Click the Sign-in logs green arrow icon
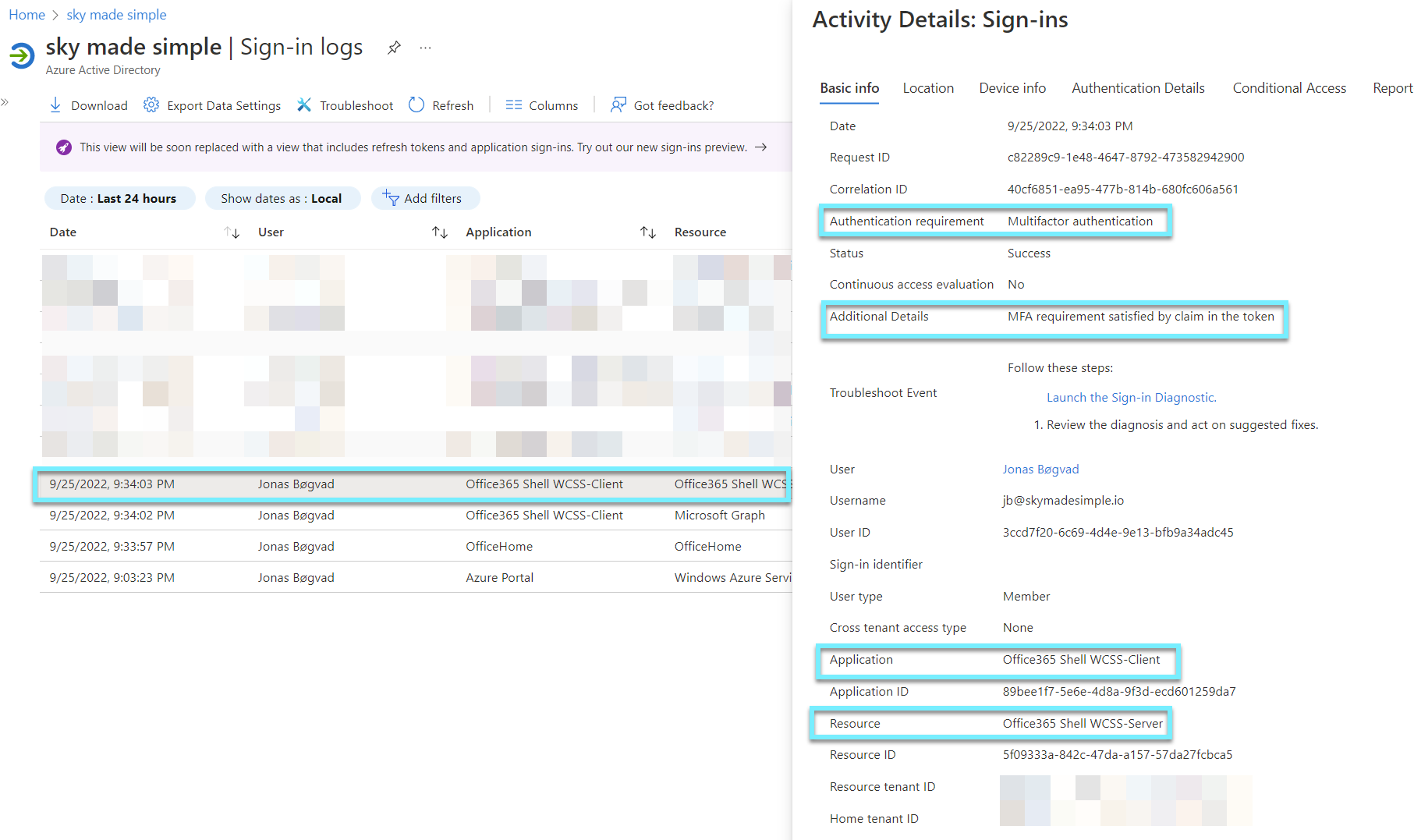 pos(22,55)
